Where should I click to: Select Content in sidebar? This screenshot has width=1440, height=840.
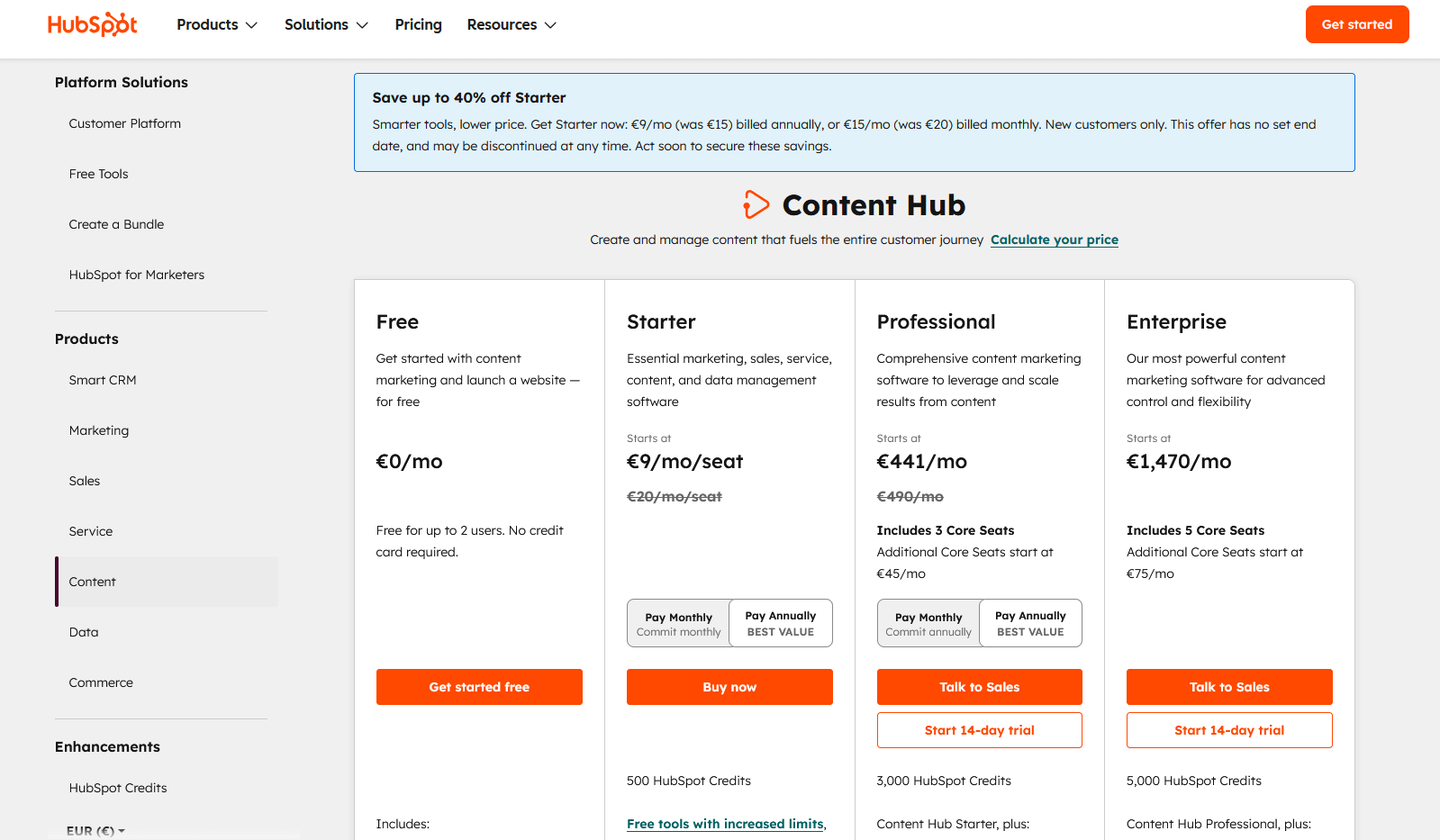[x=167, y=582]
